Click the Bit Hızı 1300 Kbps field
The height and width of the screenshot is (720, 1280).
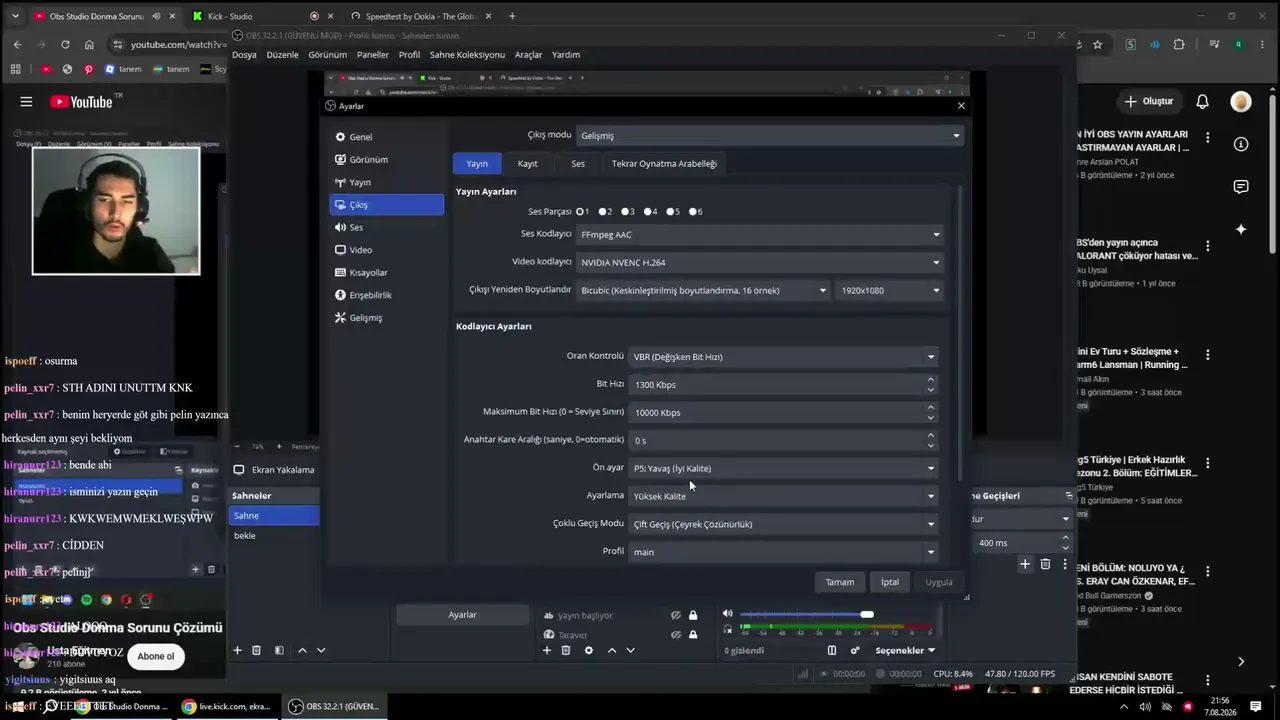(784, 385)
